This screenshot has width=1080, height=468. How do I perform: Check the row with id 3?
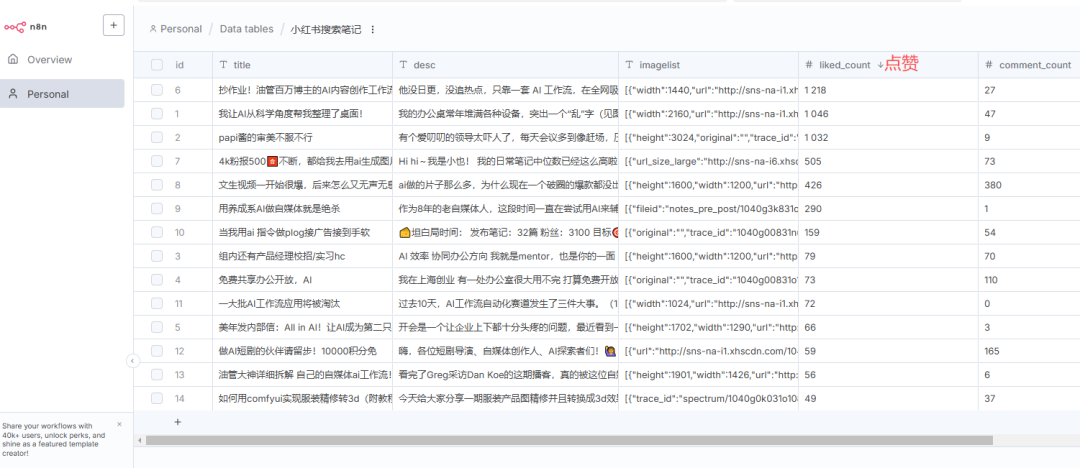coord(157,256)
